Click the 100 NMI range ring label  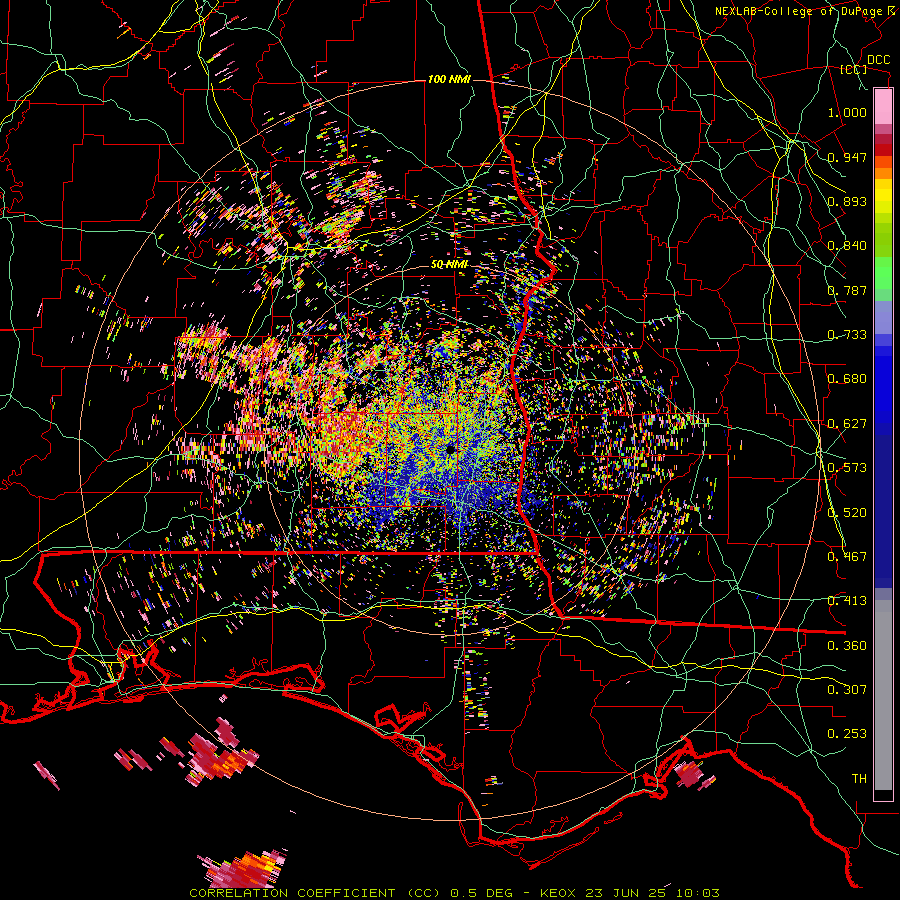(449, 79)
